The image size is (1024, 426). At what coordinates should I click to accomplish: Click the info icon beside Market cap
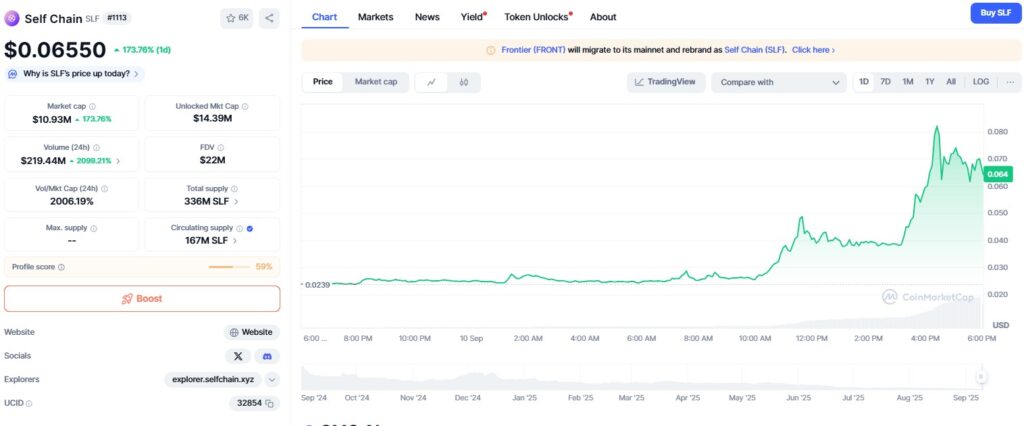point(93,106)
